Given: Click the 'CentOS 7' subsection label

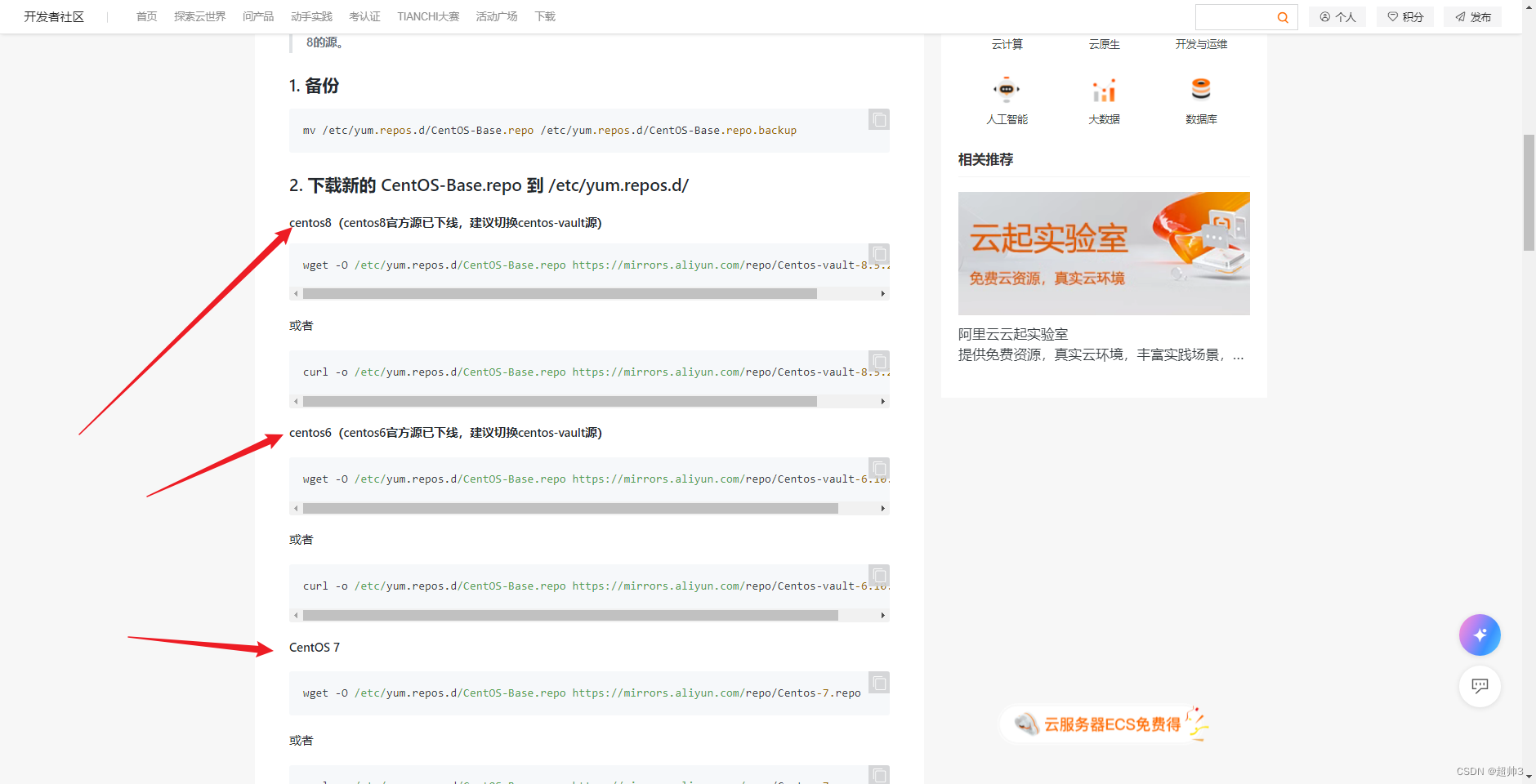Looking at the screenshot, I should [x=315, y=648].
